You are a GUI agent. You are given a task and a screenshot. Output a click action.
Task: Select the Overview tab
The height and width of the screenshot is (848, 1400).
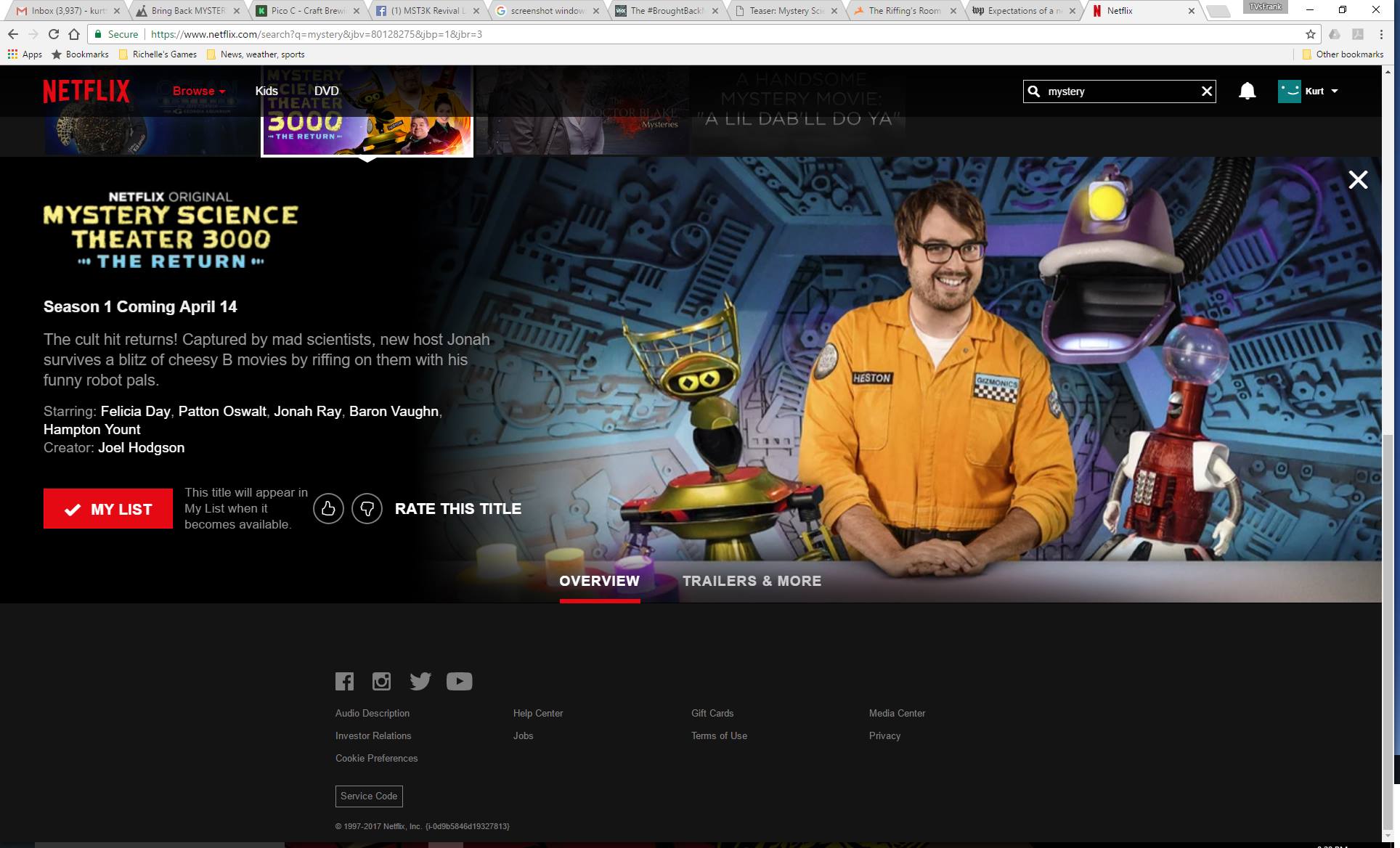(599, 581)
